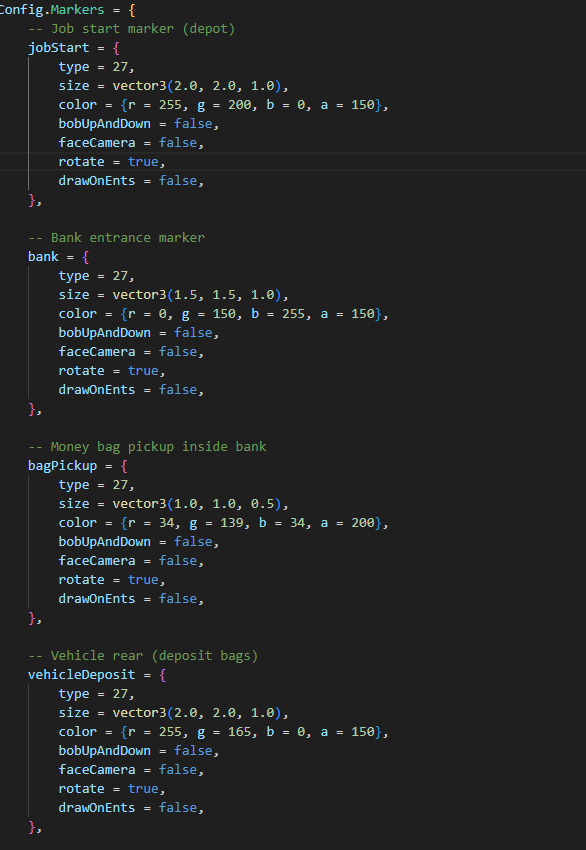This screenshot has height=850, width=586.
Task: Click 'faceCamera = false' in the bagPickup block
Action: pos(131,561)
